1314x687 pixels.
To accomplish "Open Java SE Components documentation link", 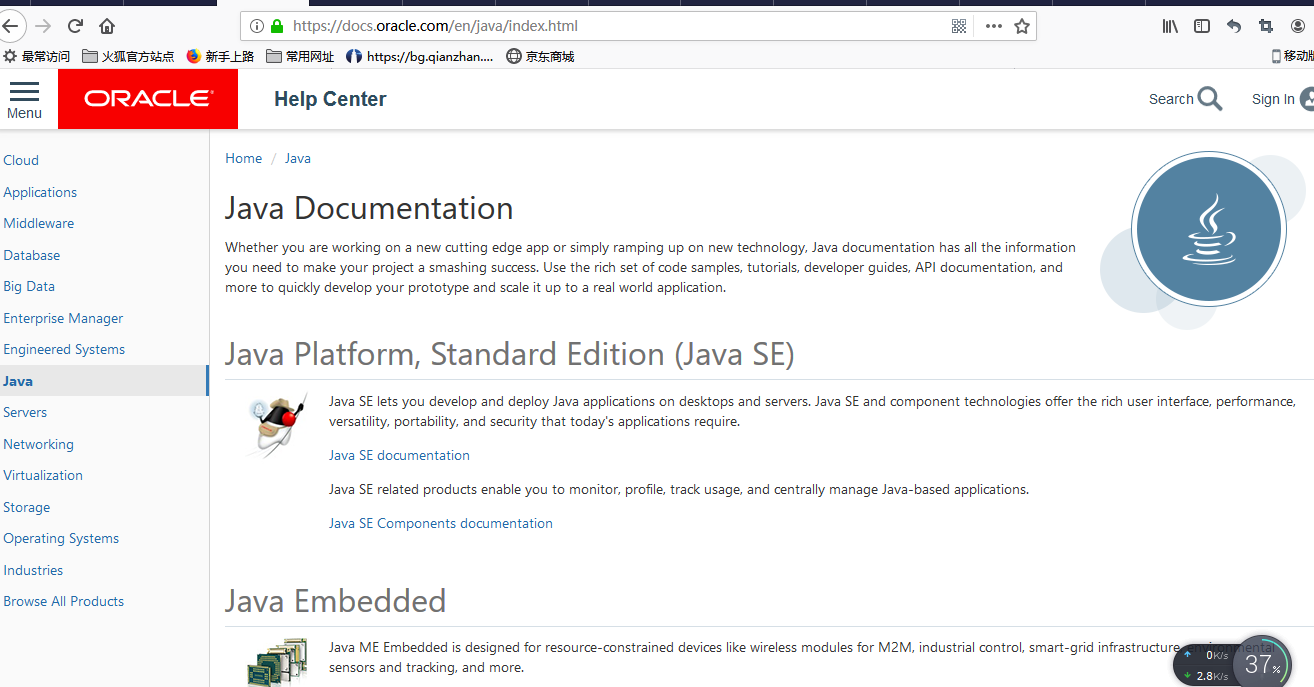I will (x=440, y=523).
